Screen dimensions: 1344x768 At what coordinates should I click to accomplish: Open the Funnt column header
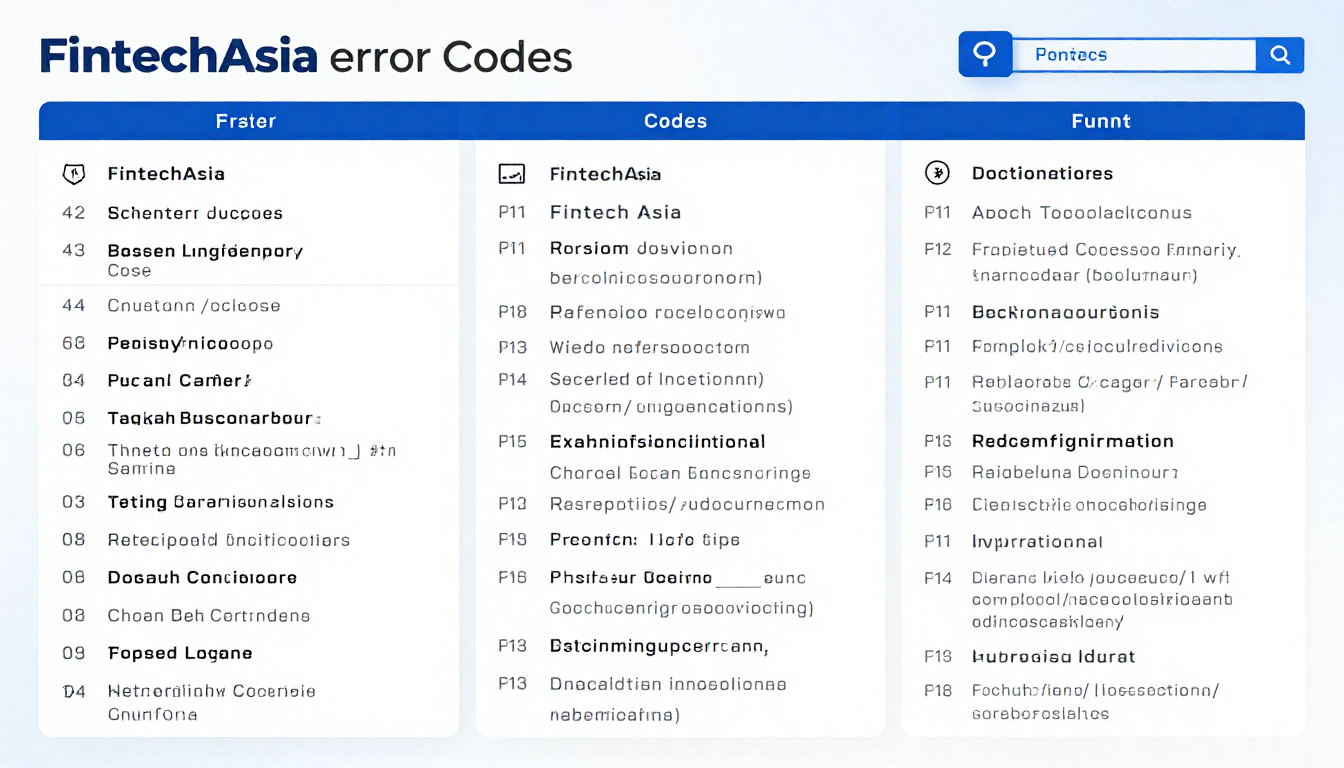pos(1101,120)
